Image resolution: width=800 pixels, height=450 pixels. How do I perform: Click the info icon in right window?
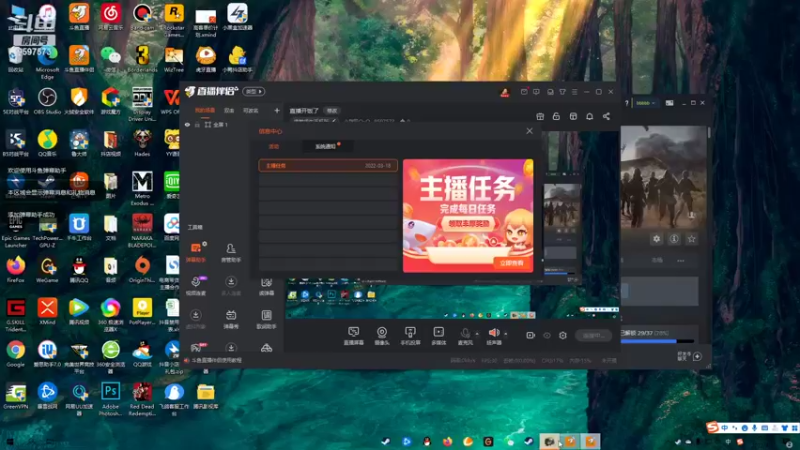click(x=674, y=239)
